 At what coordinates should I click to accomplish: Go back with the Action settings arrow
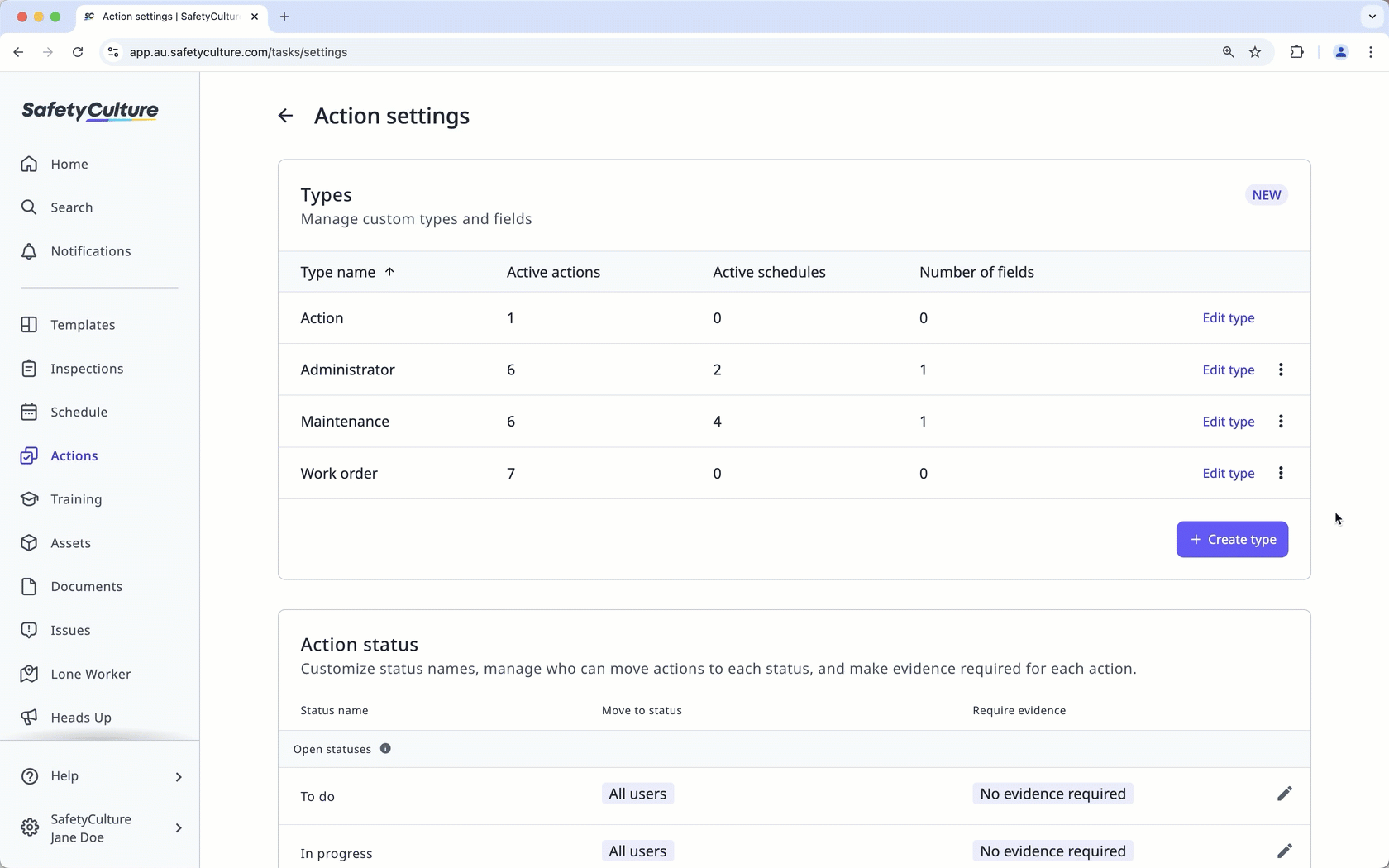(x=285, y=116)
